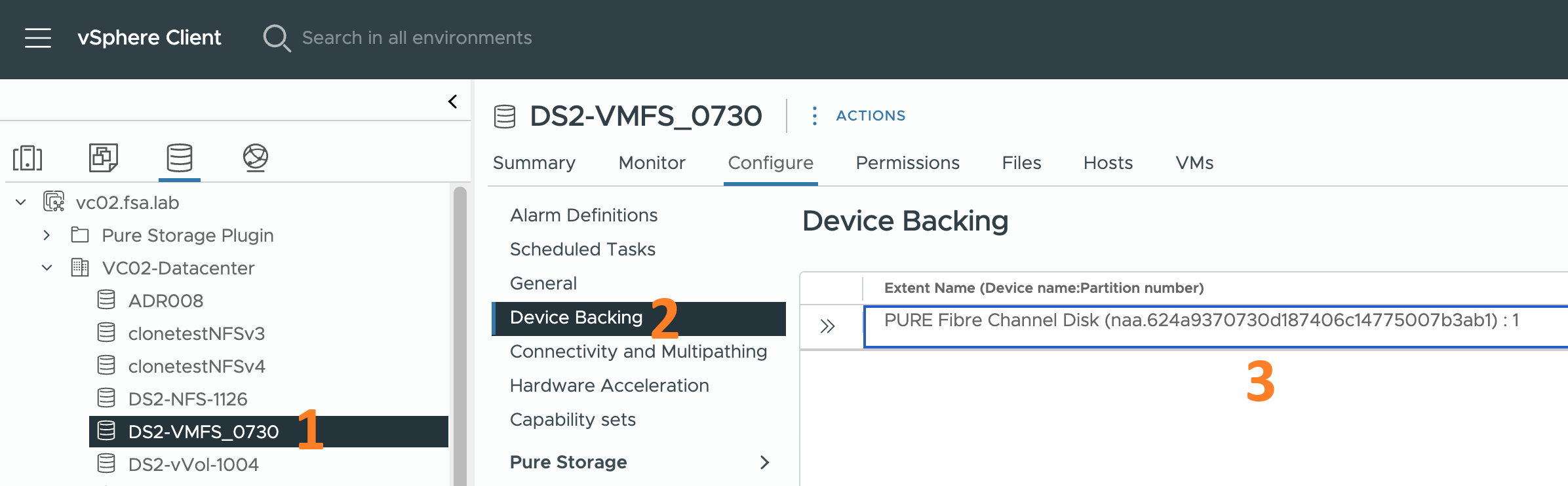Switch to the Permissions tab
1568x486 pixels.
(x=907, y=162)
